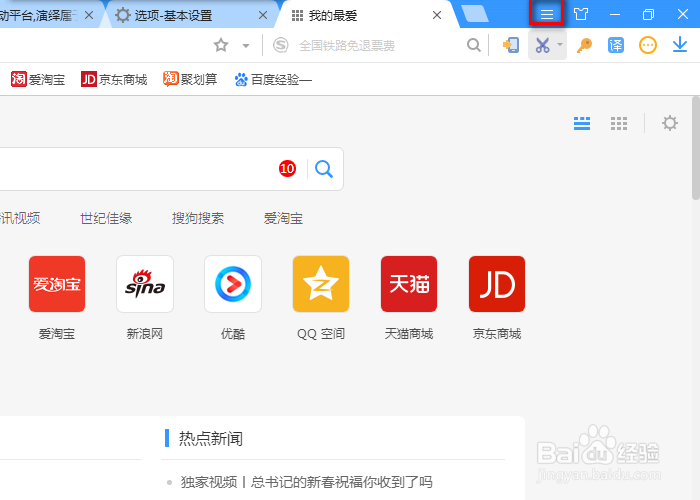This screenshot has height=500, width=700.
Task: Open the 独家视频 news headline
Action: click(306, 482)
